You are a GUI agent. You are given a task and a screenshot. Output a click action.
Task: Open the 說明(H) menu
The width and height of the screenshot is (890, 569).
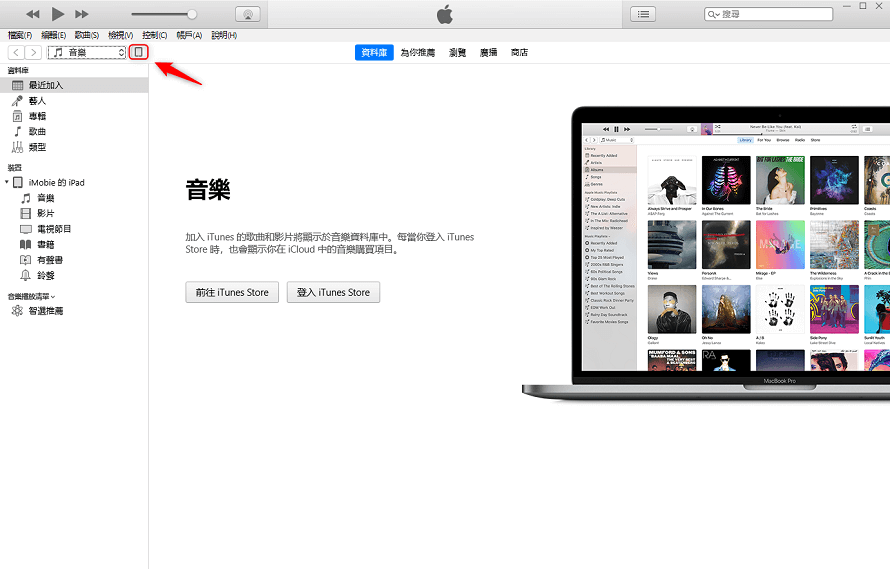point(224,35)
